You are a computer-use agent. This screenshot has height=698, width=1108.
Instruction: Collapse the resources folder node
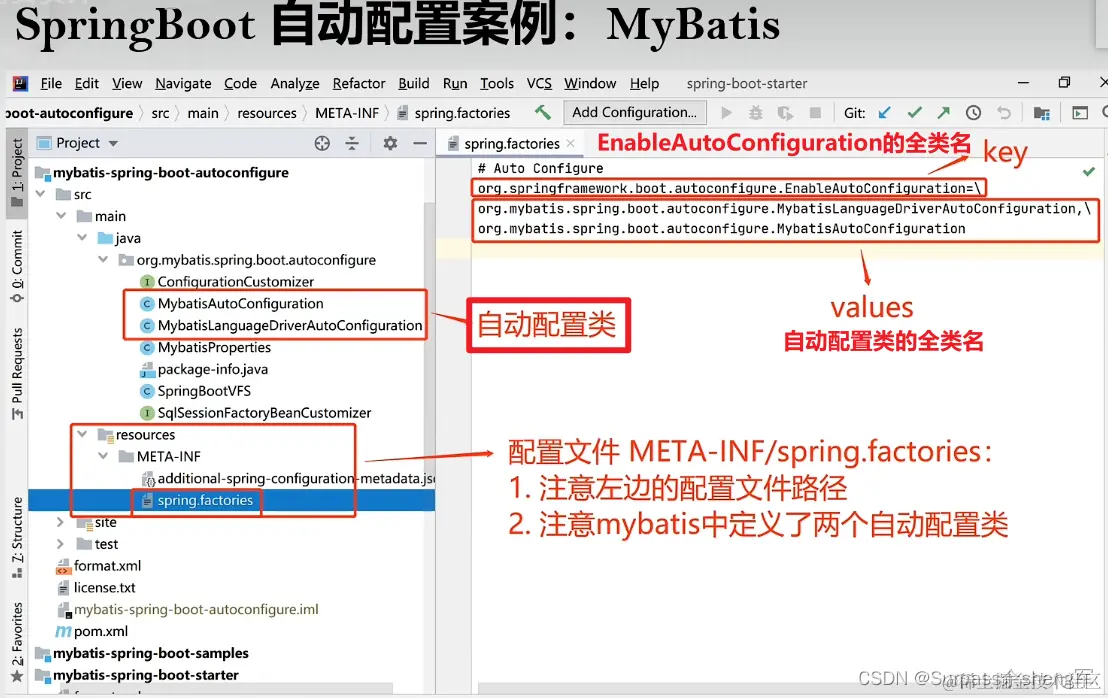83,434
